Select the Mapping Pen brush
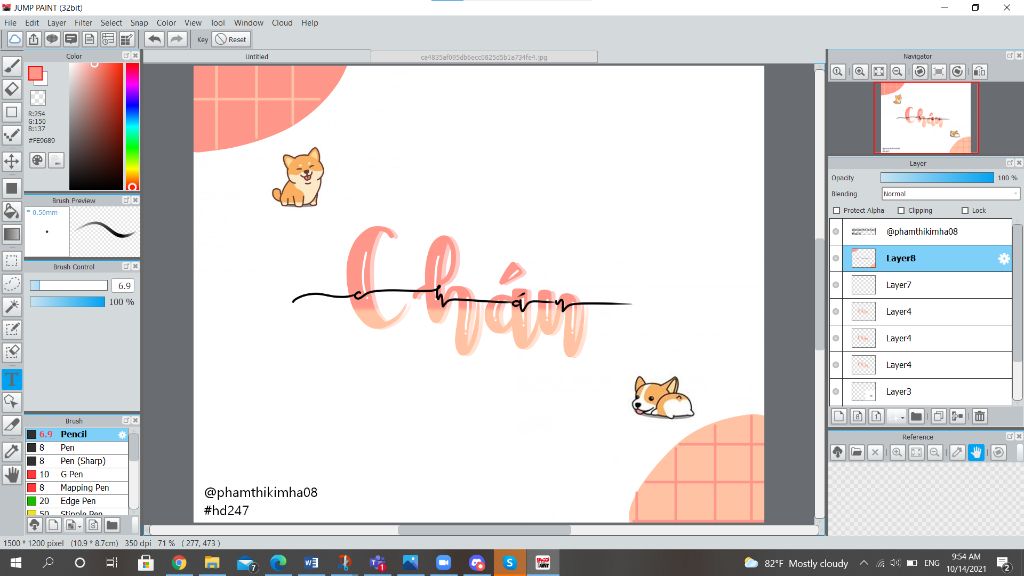The image size is (1024, 576). pos(77,488)
